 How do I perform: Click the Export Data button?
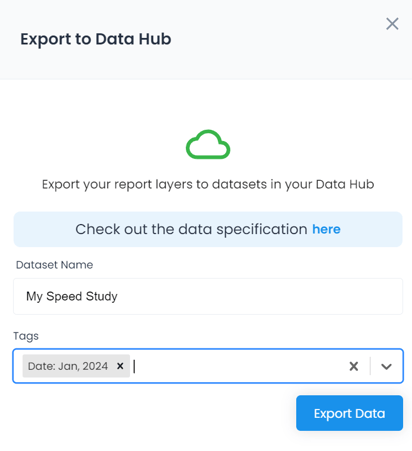(349, 413)
